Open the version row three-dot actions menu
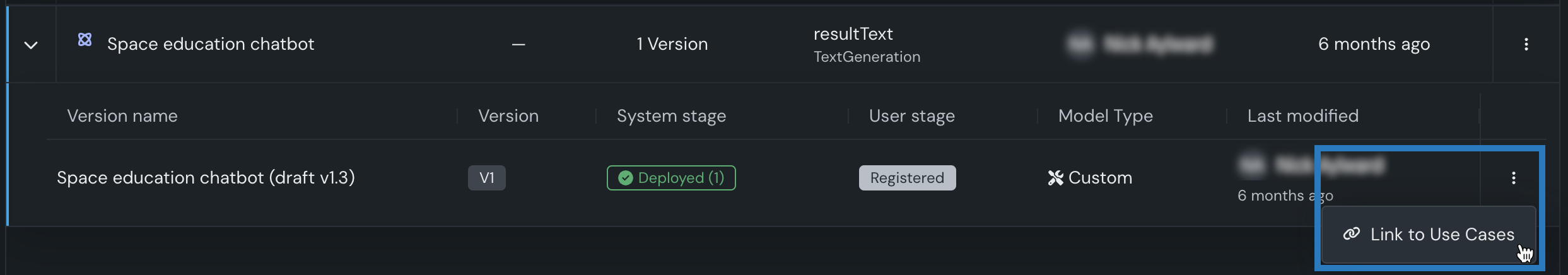The height and width of the screenshot is (275, 1568). 1513,178
